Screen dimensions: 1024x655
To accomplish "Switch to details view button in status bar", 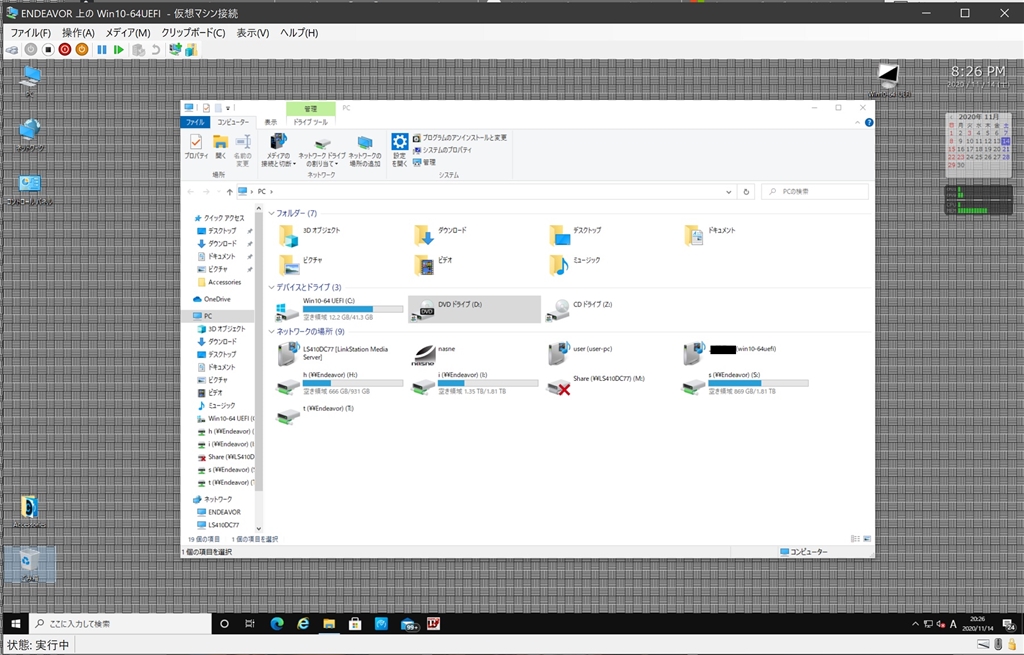I will [855, 539].
